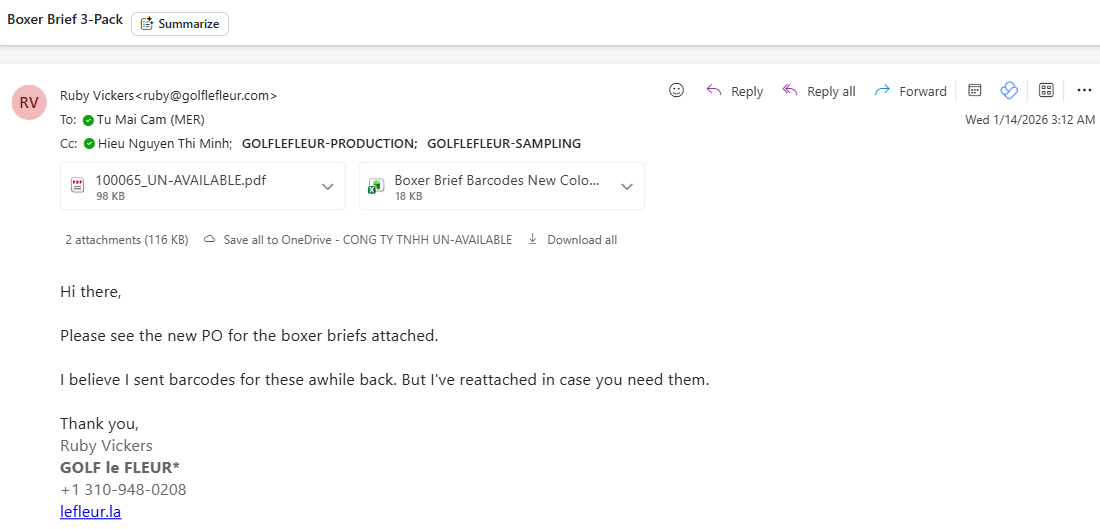This screenshot has height=529, width=1100.
Task: Open the calendar meeting reply icon
Action: tap(975, 91)
